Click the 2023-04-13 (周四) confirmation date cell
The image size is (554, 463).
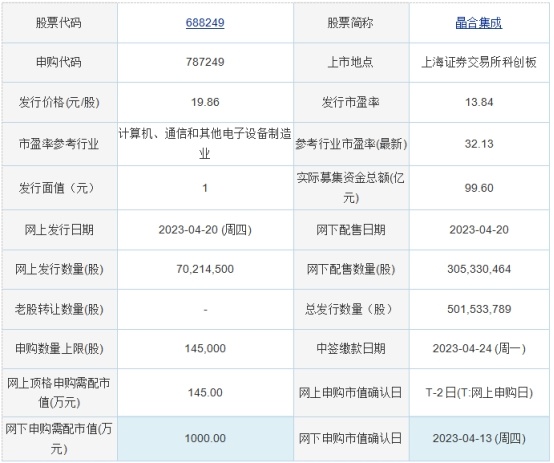(479, 438)
